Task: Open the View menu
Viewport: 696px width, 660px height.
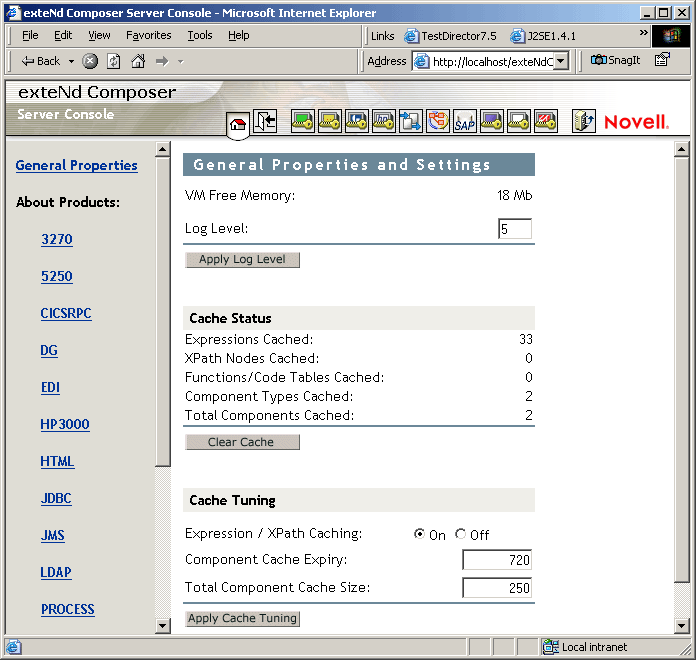Action: point(99,36)
